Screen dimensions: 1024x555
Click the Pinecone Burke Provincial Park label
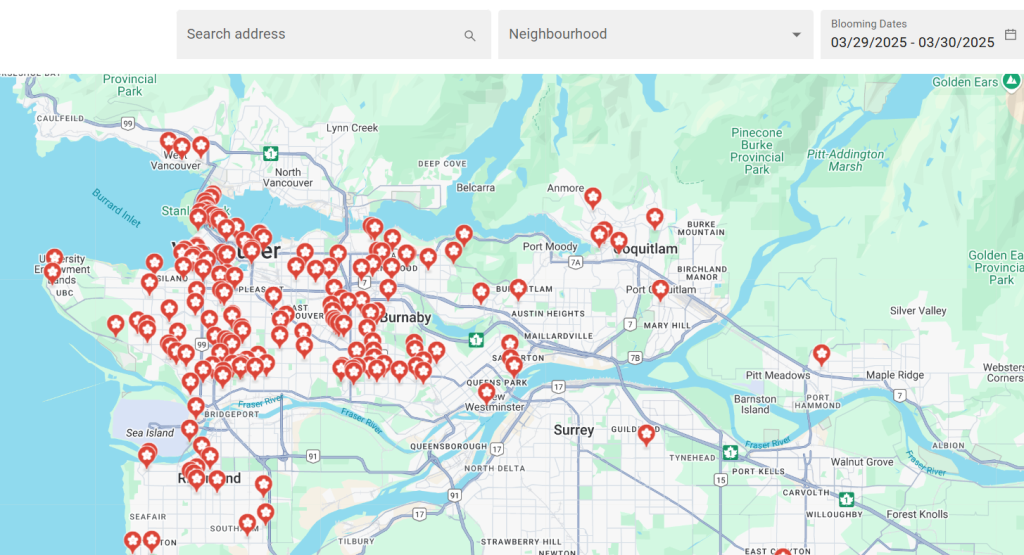click(x=757, y=151)
